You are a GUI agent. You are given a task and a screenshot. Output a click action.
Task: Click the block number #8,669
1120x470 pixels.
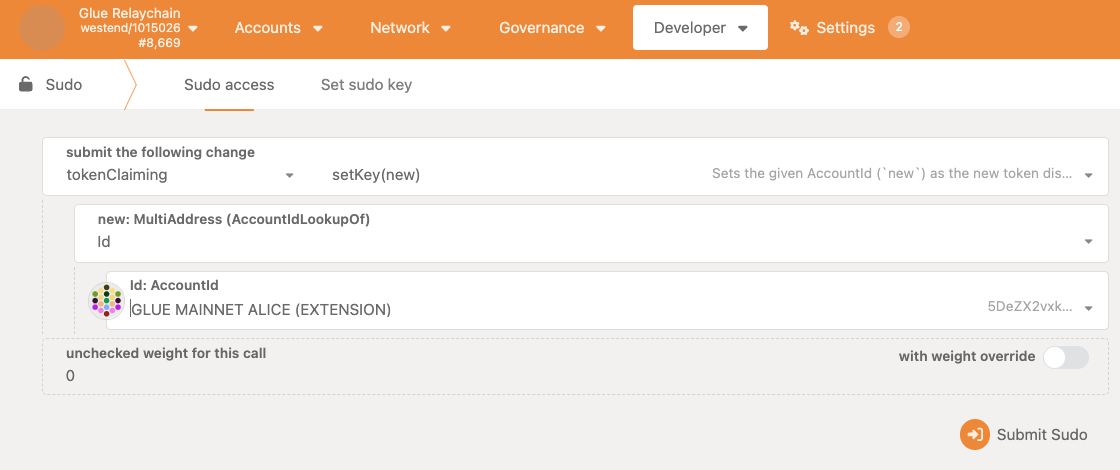[x=159, y=43]
